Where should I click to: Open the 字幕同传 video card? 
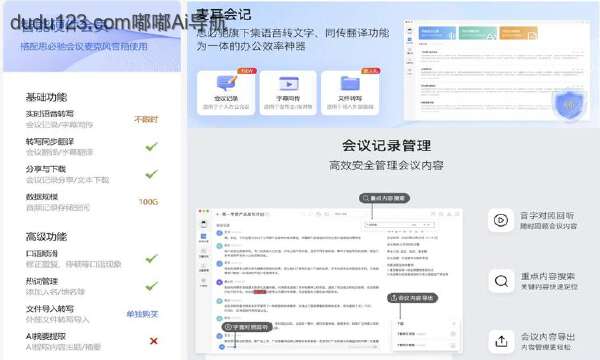tap(288, 93)
